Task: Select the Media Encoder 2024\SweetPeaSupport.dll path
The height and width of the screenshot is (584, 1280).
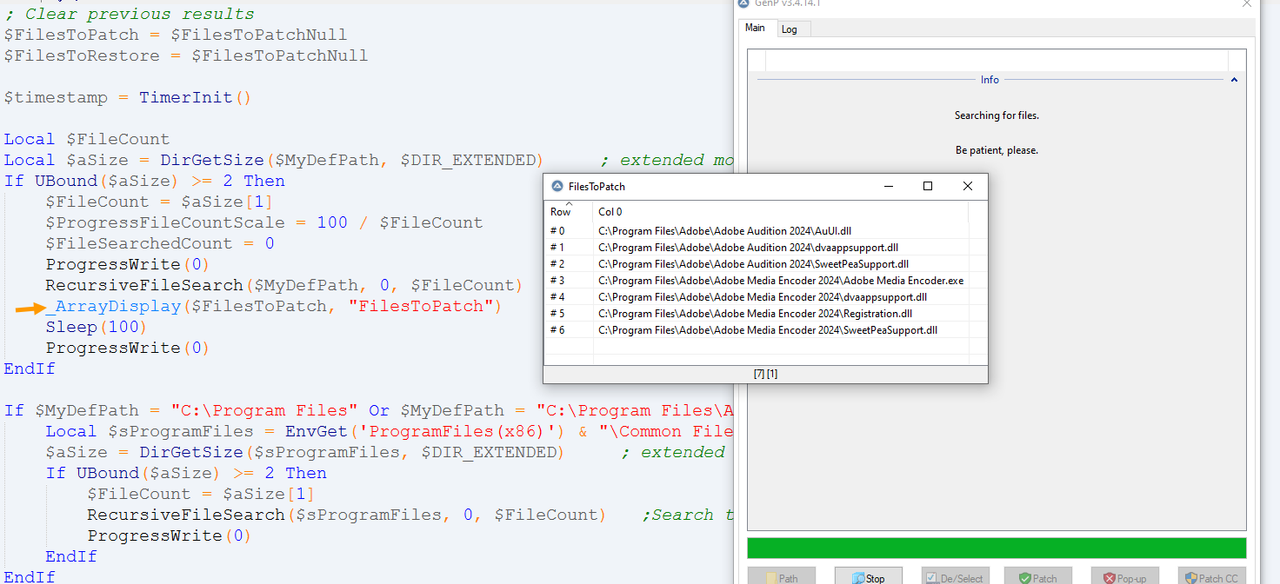Action: (x=767, y=330)
